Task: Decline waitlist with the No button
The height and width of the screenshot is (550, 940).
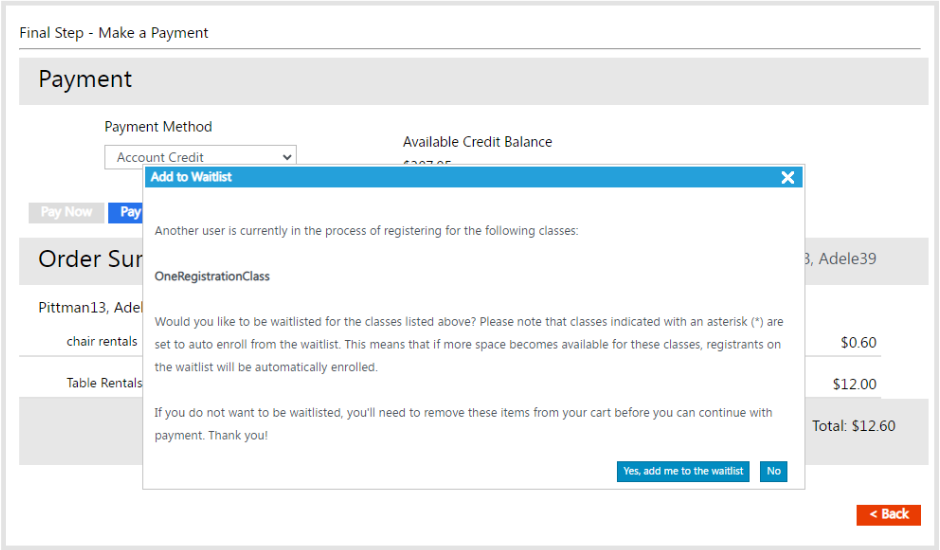Action: click(x=773, y=471)
